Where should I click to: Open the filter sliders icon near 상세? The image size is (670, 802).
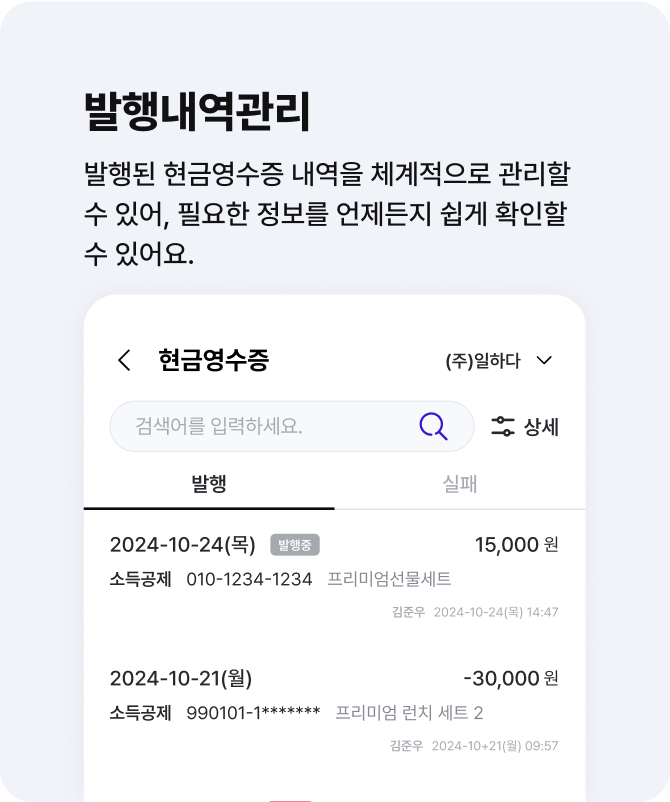pos(503,427)
